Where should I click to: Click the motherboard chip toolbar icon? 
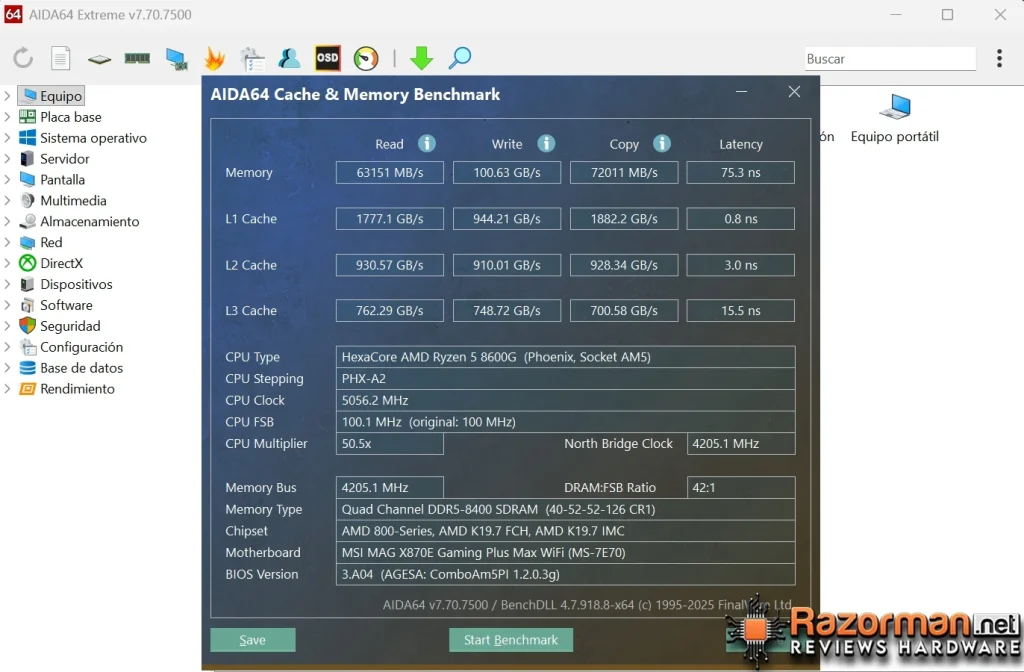[99, 59]
